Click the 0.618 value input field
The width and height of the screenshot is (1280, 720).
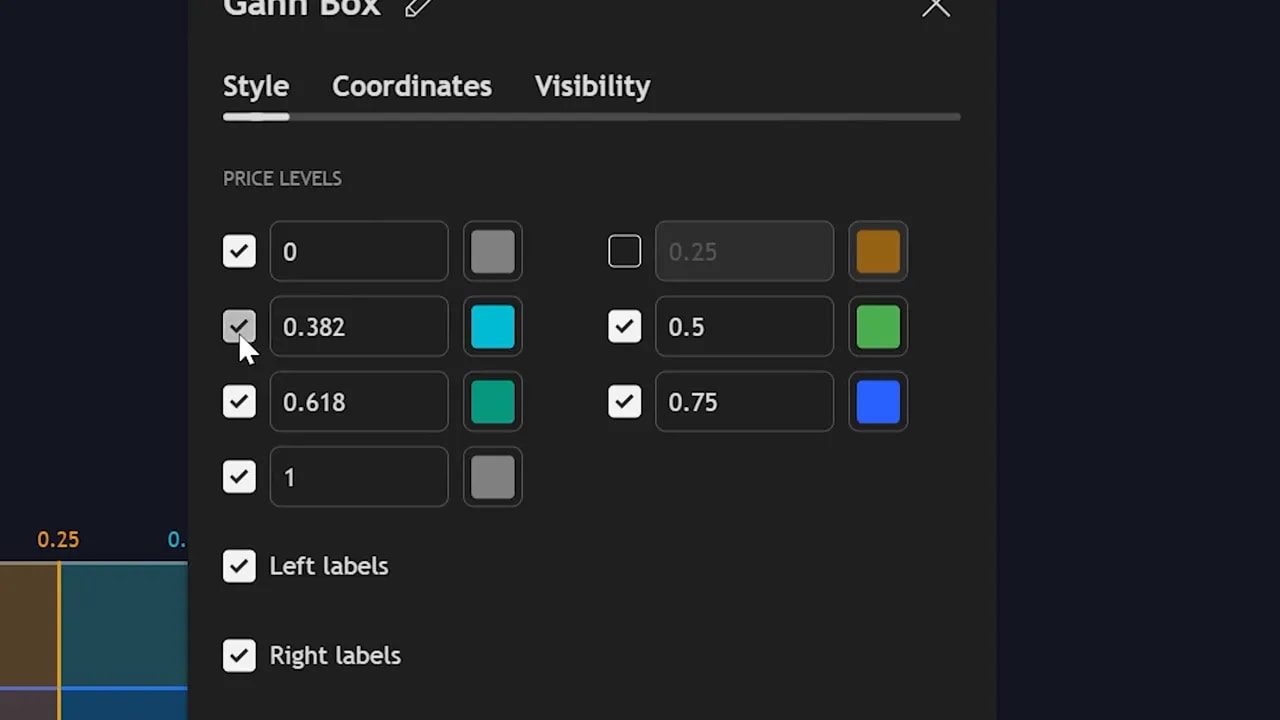coord(358,402)
